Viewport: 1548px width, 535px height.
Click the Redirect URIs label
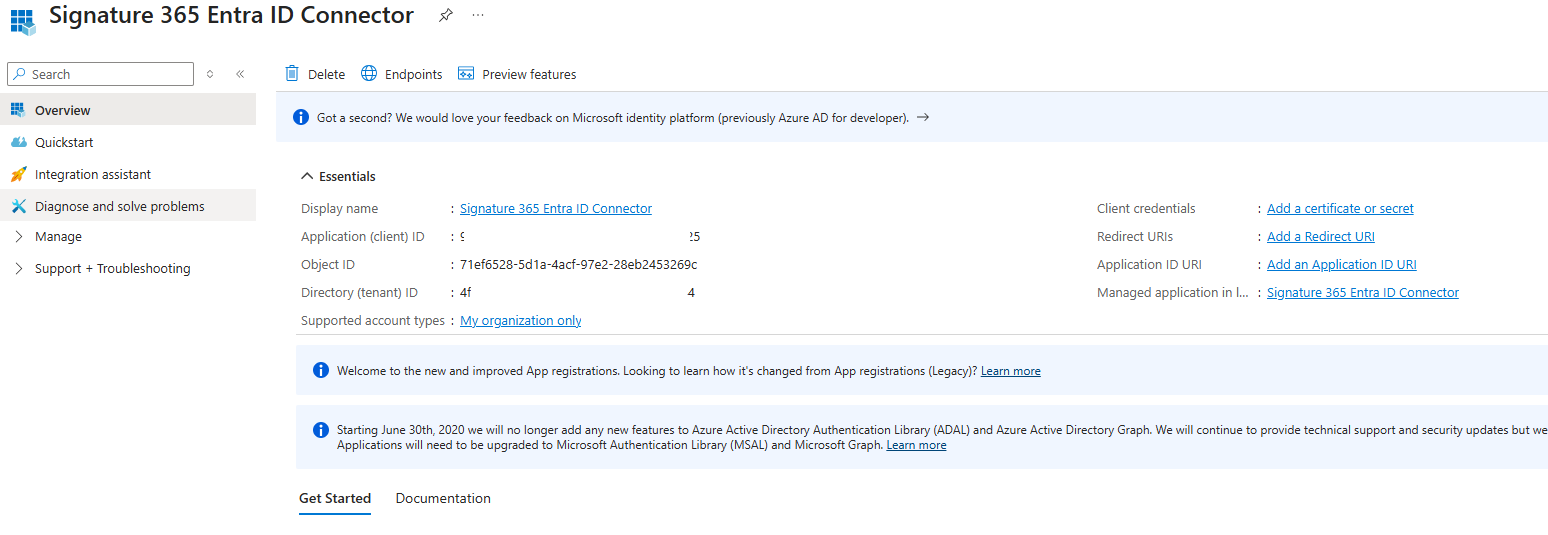click(1135, 237)
